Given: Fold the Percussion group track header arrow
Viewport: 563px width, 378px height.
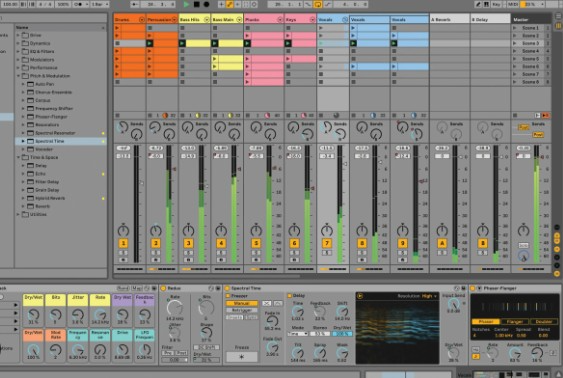Looking at the screenshot, I should pyautogui.click(x=174, y=19).
